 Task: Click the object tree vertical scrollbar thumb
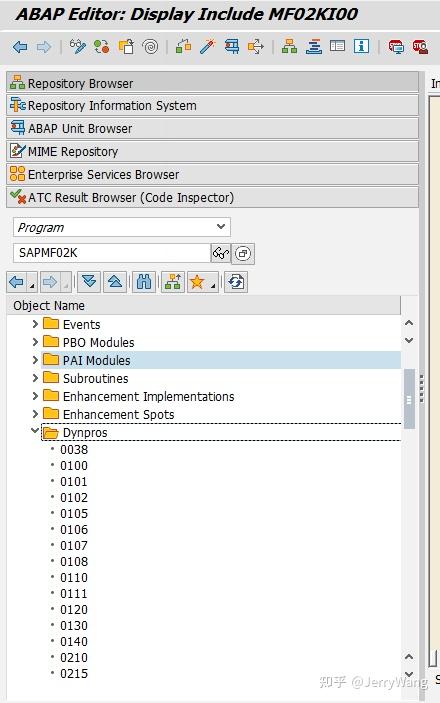click(x=409, y=399)
